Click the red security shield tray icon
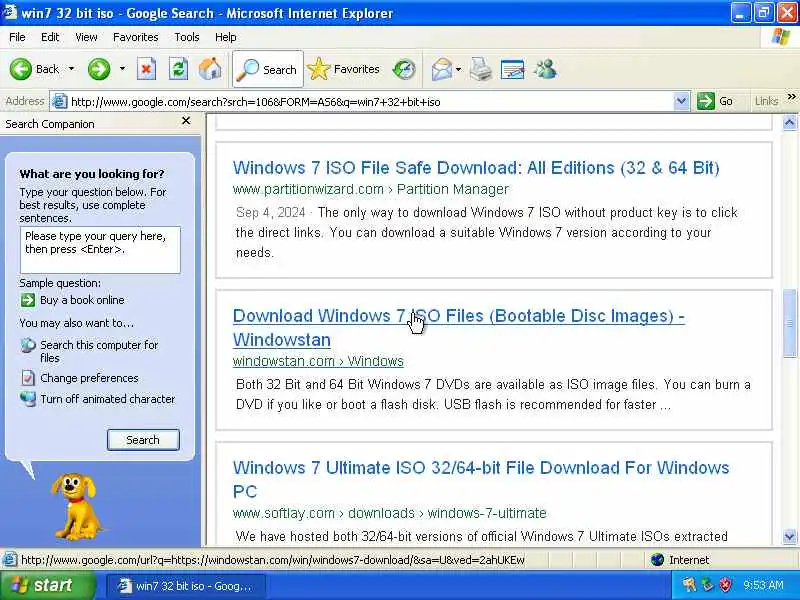Viewport: 800px width, 600px height. click(x=725, y=585)
